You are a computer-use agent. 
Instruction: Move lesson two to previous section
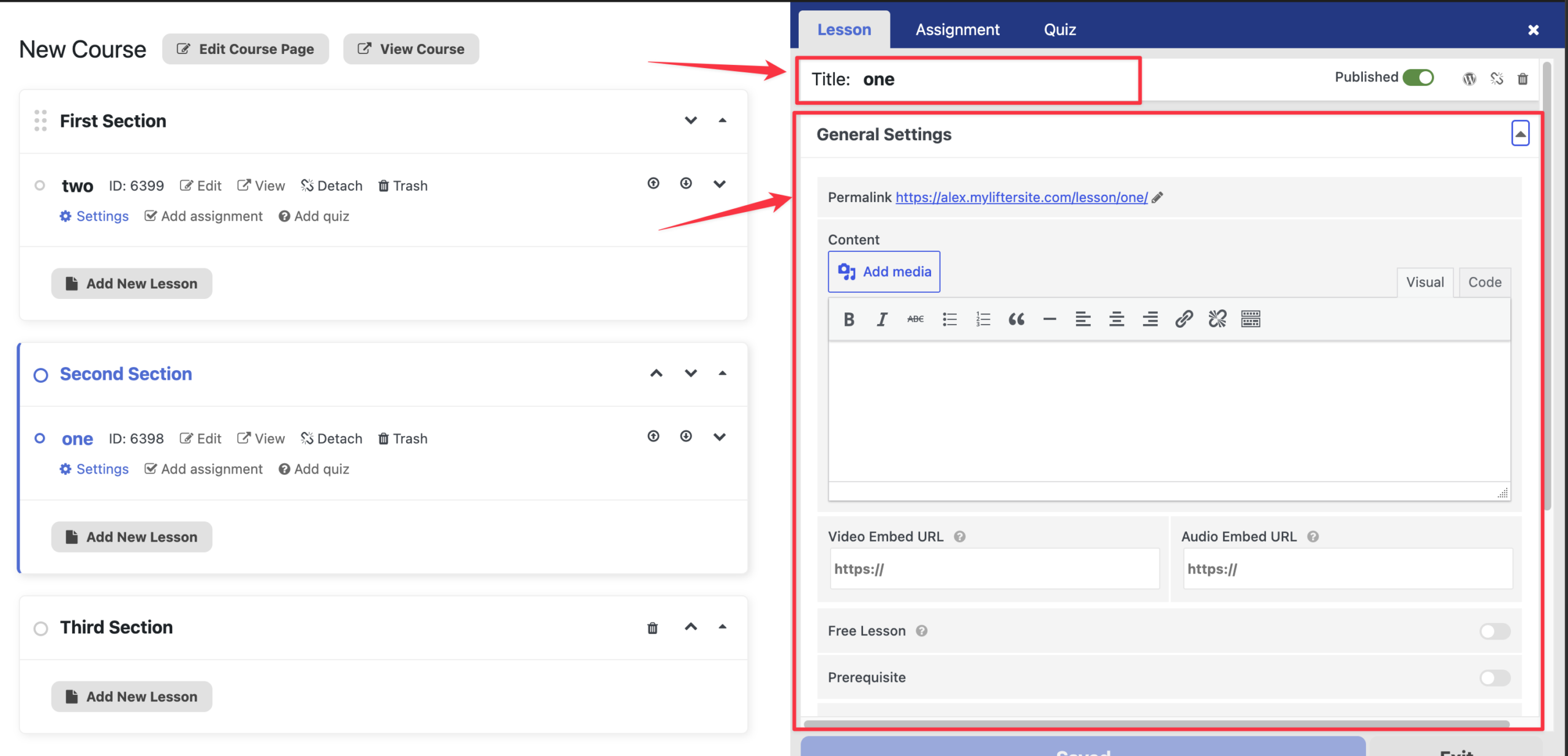(x=654, y=183)
